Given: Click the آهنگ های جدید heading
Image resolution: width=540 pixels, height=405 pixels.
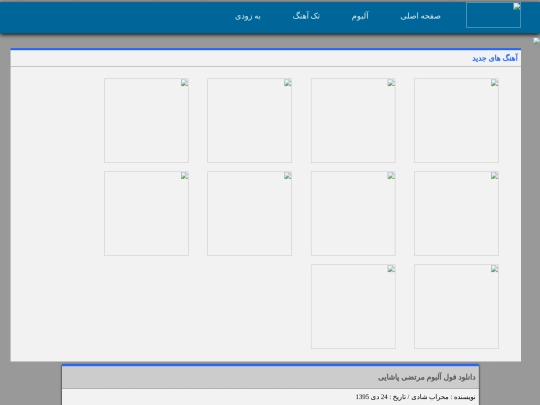Looking at the screenshot, I should (495, 58).
